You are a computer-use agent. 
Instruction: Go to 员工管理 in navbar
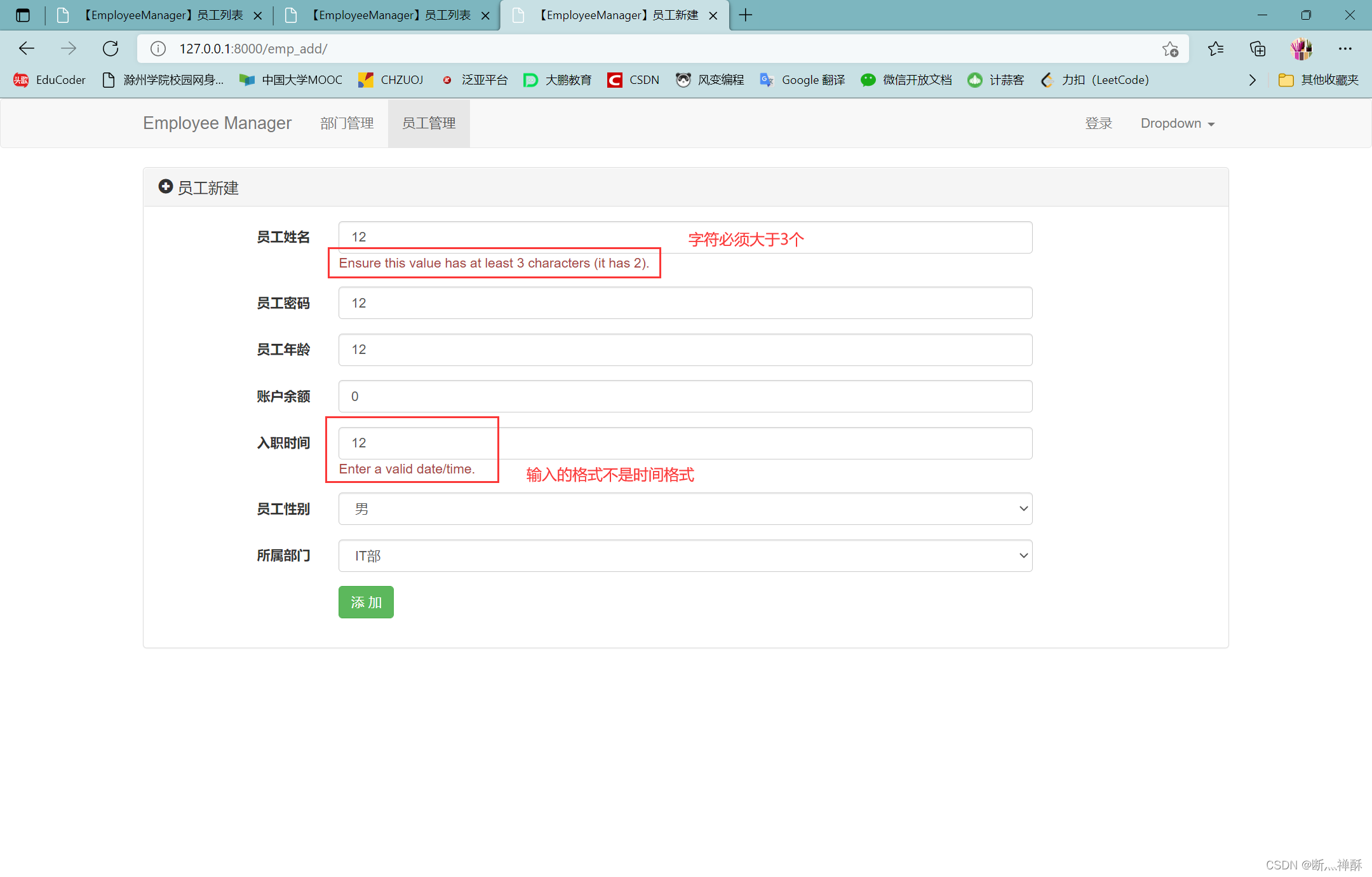429,123
